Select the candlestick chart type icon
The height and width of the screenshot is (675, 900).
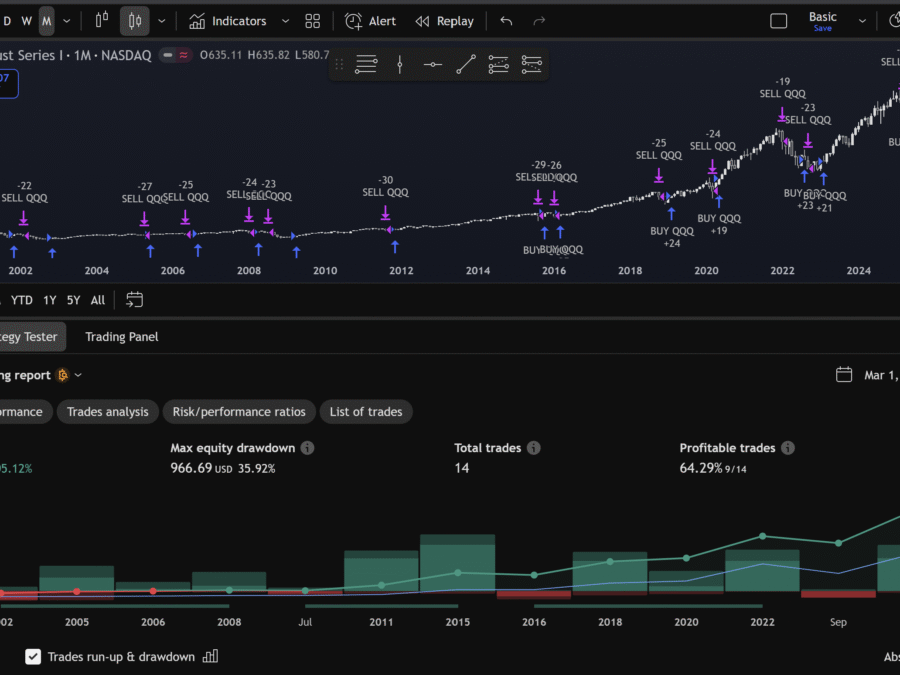tap(135, 21)
